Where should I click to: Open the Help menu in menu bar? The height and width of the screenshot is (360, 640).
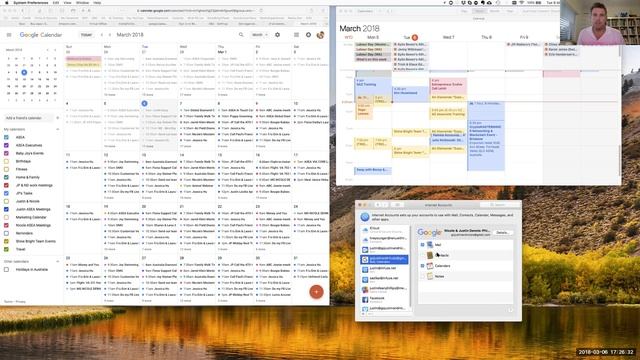(97, 2)
